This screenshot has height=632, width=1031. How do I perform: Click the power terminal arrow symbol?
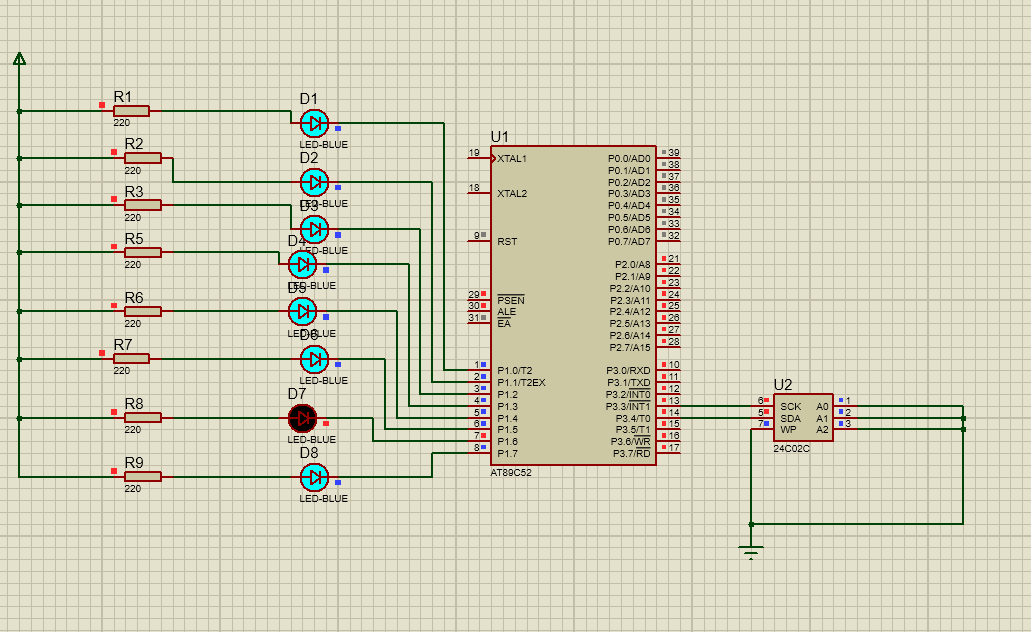tap(19, 59)
